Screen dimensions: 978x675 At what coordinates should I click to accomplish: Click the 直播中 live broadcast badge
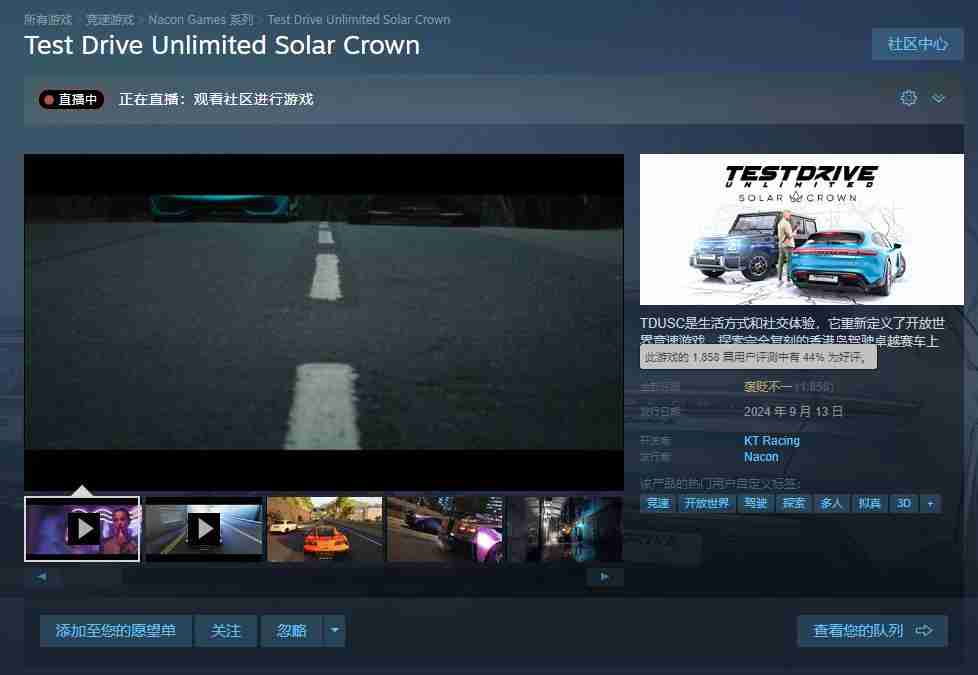pos(71,99)
